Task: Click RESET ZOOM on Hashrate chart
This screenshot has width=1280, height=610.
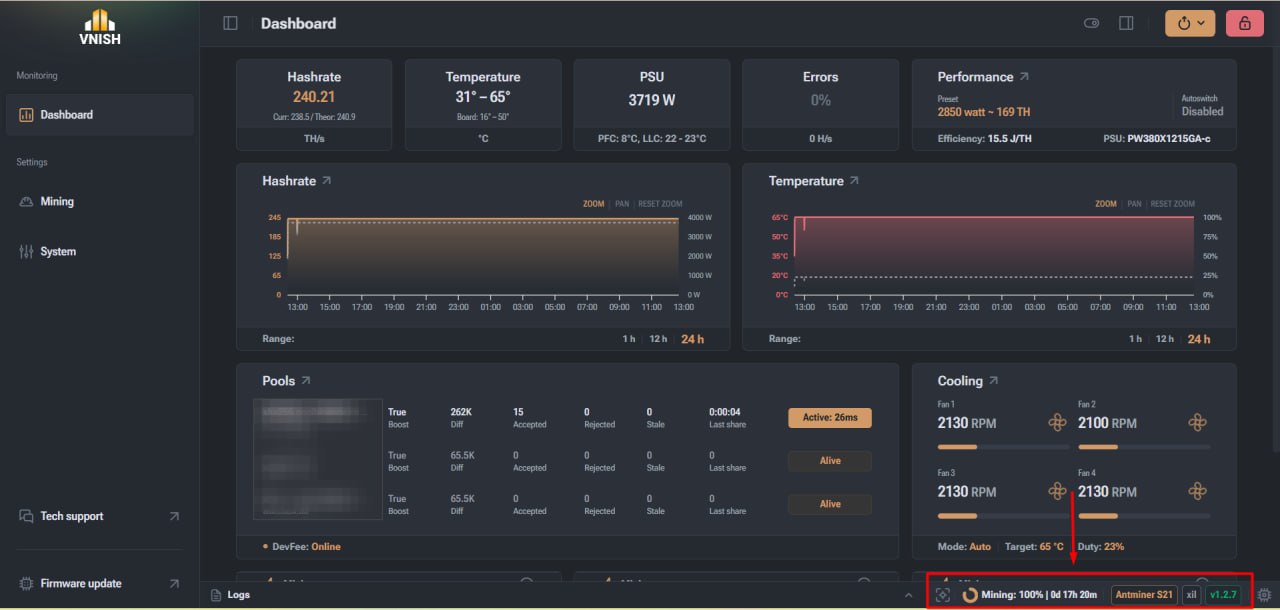Action: [x=660, y=204]
